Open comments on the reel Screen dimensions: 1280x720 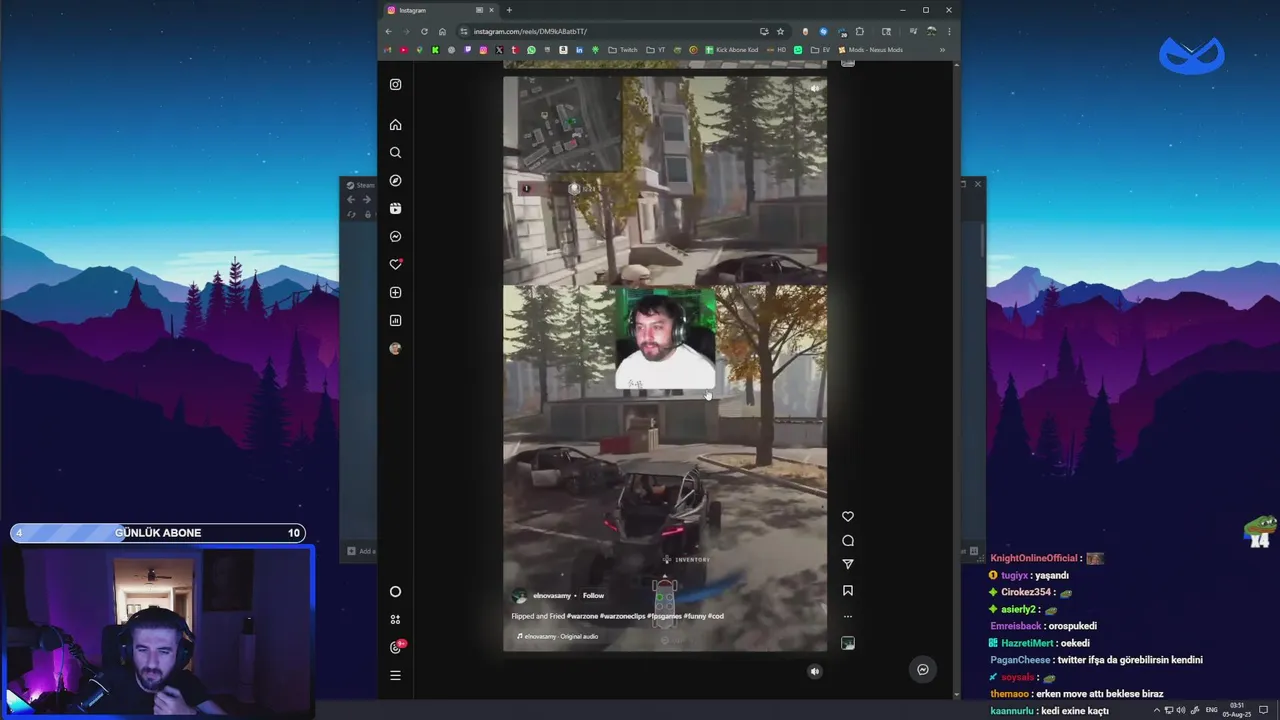(848, 541)
